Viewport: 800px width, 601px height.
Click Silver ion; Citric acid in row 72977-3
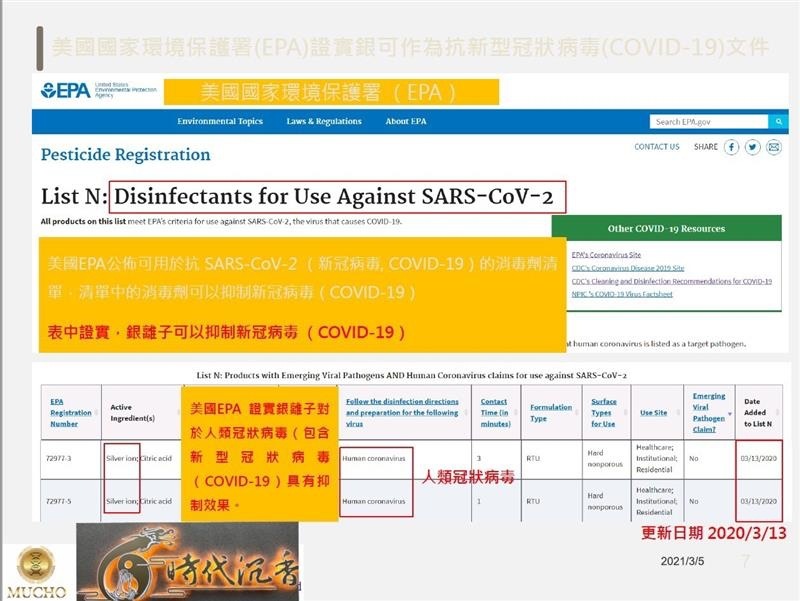pos(139,458)
